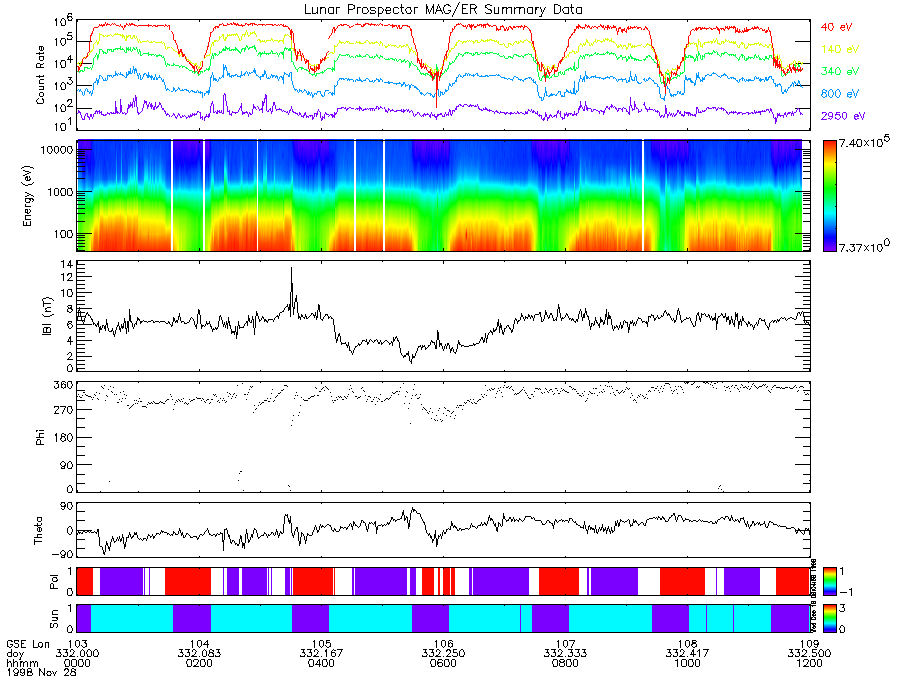This screenshot has height=700, width=900.
Task: Click the '-90' tick on the Theta axis
Action: click(x=62, y=554)
